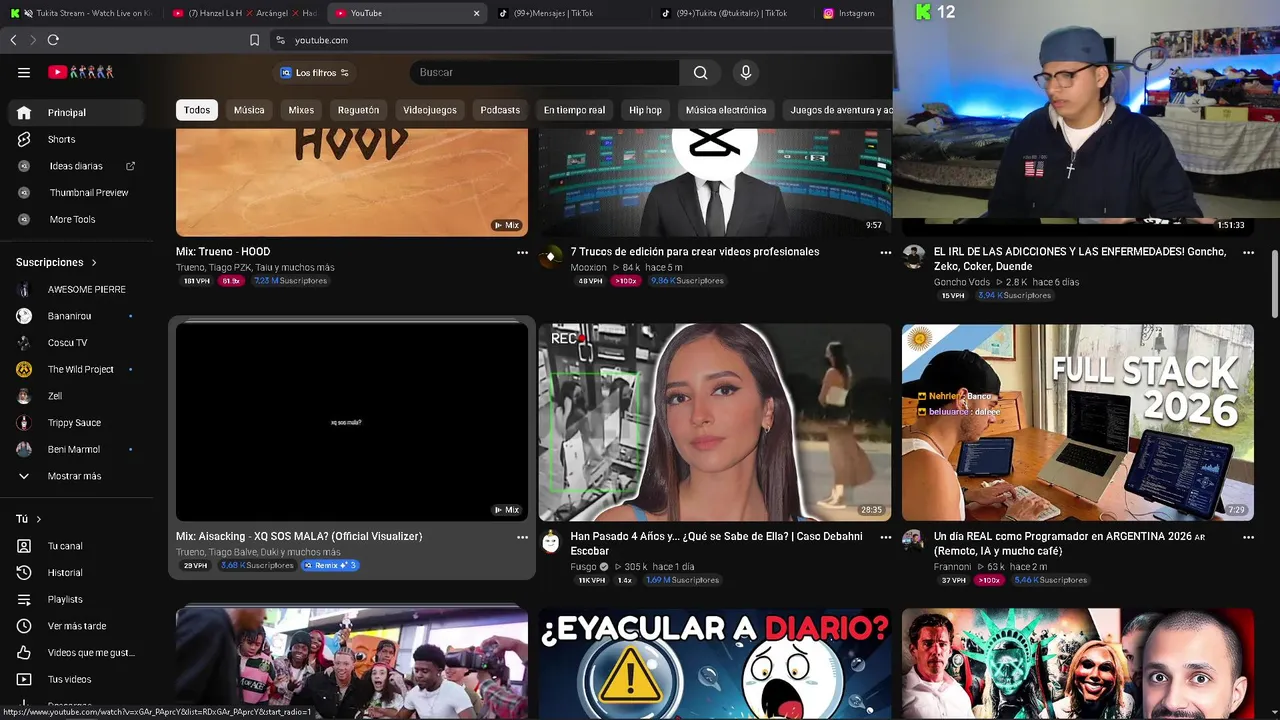Select the Videojuegos filter chip
The height and width of the screenshot is (720, 1280).
(430, 110)
